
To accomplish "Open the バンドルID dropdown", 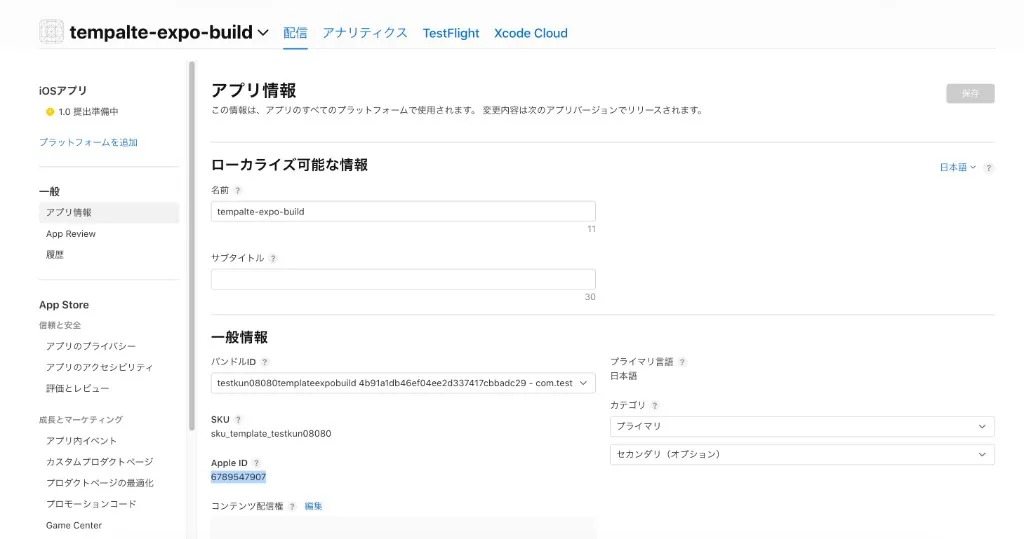I will [403, 383].
